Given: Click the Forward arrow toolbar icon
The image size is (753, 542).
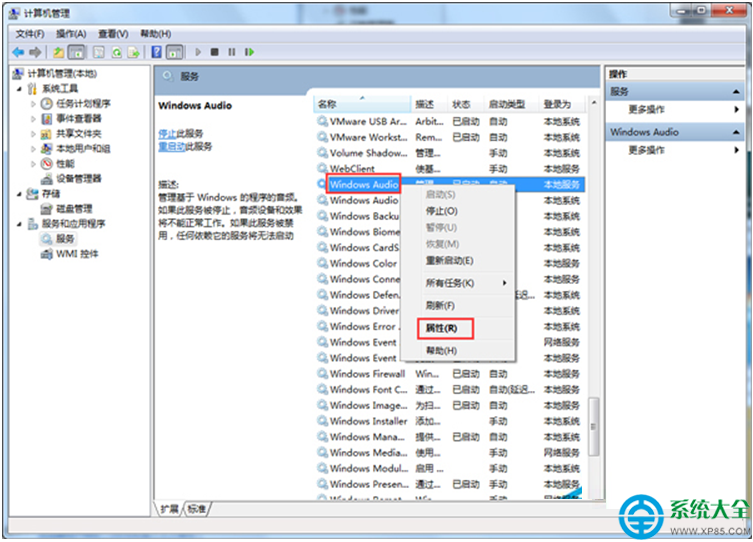Looking at the screenshot, I should click(x=35, y=52).
